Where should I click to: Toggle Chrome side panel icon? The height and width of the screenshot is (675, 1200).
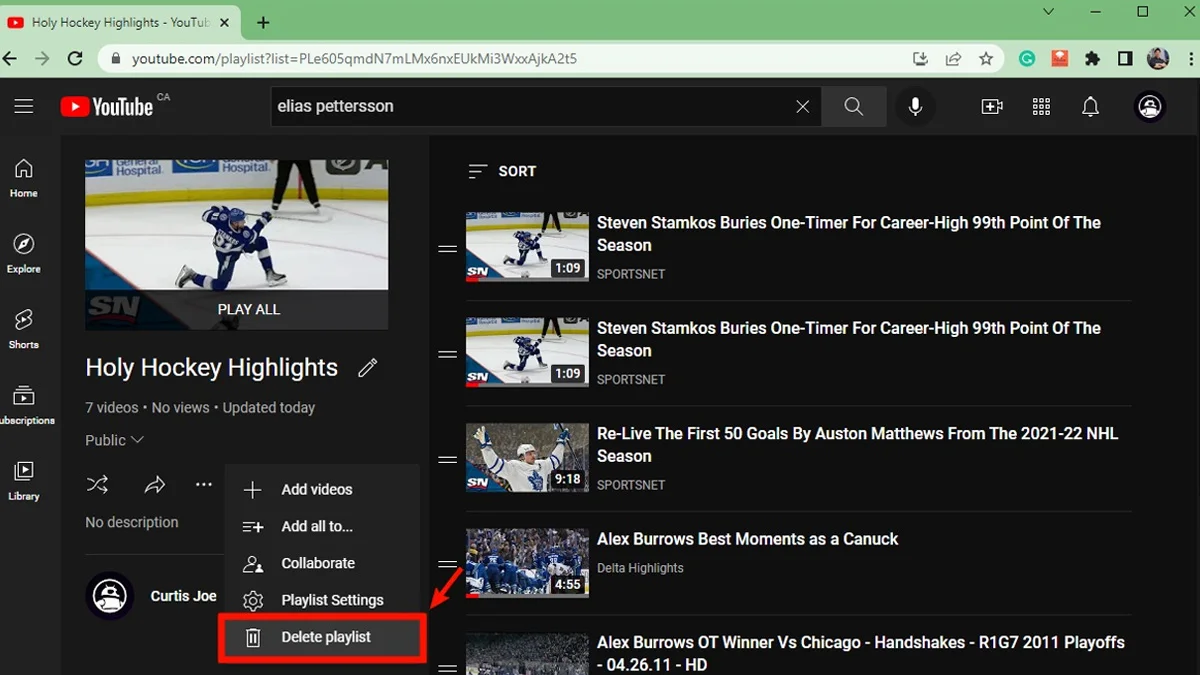pyautogui.click(x=1125, y=59)
